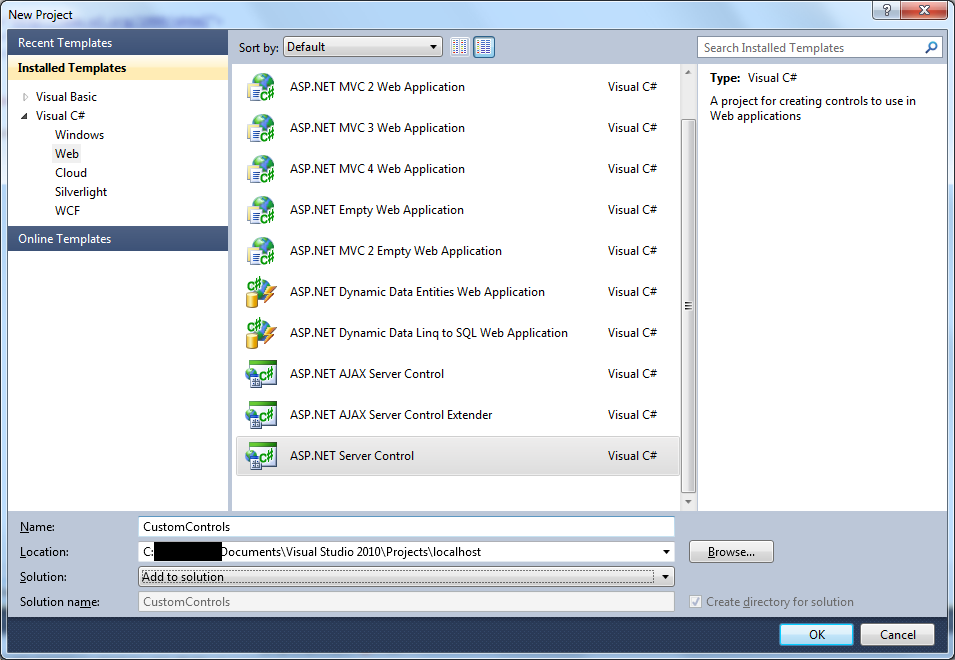Click the AJAX Server Control Extender icon

tap(261, 415)
